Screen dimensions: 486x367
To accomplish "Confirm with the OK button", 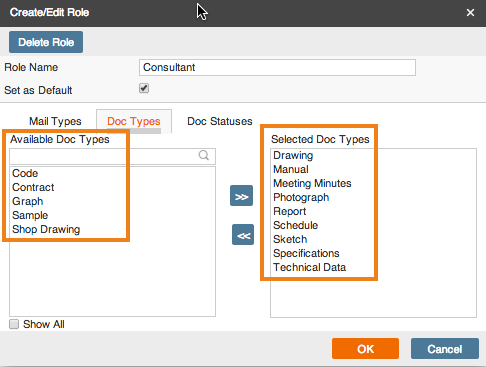I will (x=365, y=349).
